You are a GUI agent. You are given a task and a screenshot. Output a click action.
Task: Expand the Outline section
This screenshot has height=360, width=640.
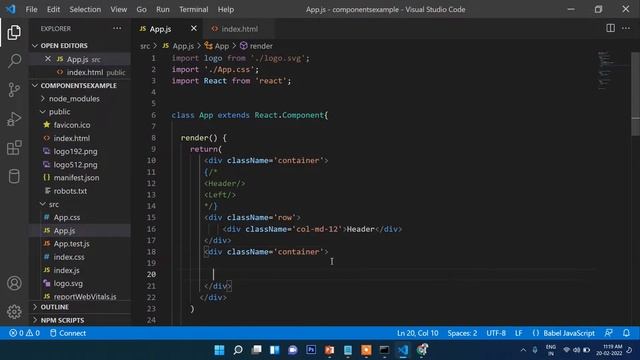80,307
